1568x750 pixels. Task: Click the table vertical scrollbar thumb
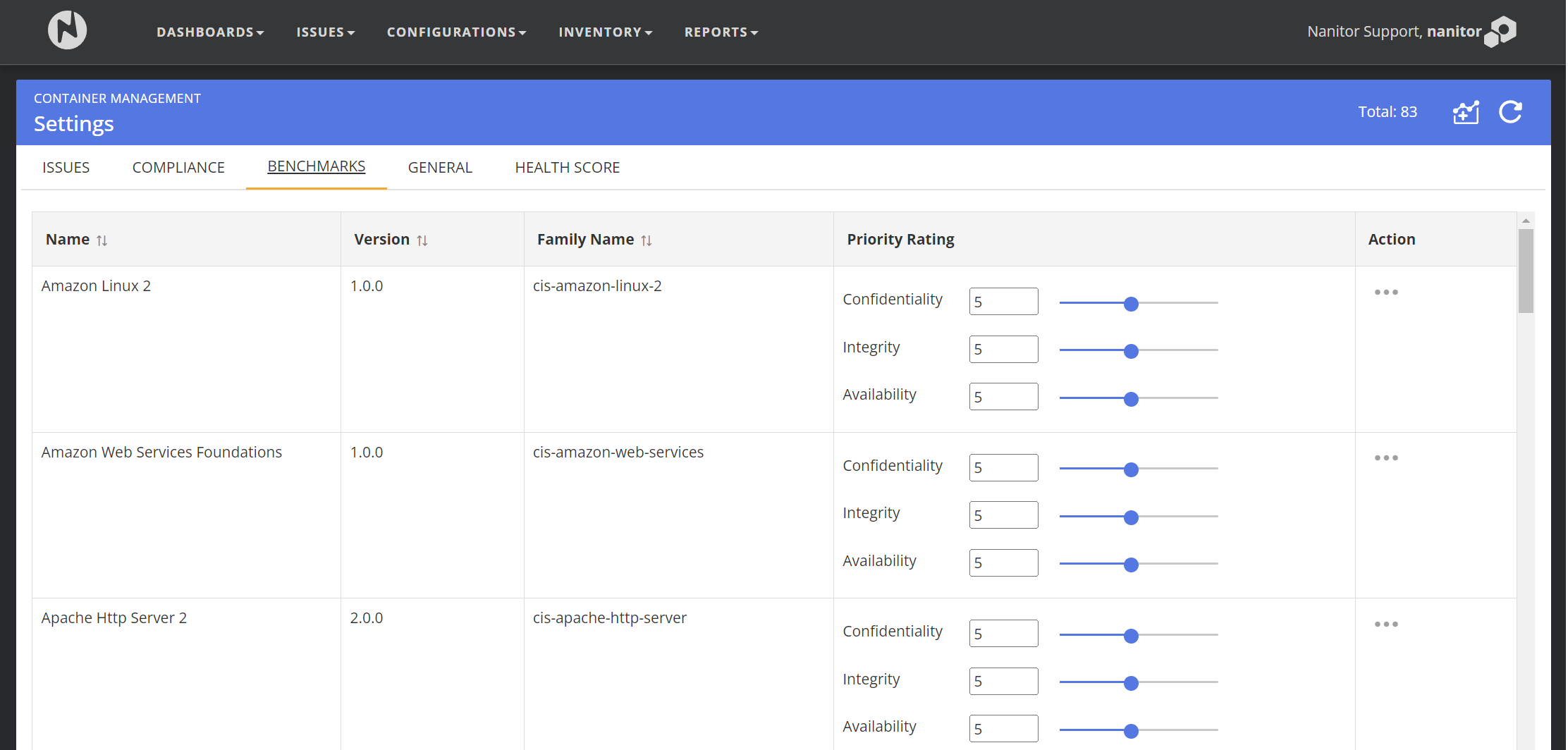tap(1526, 271)
